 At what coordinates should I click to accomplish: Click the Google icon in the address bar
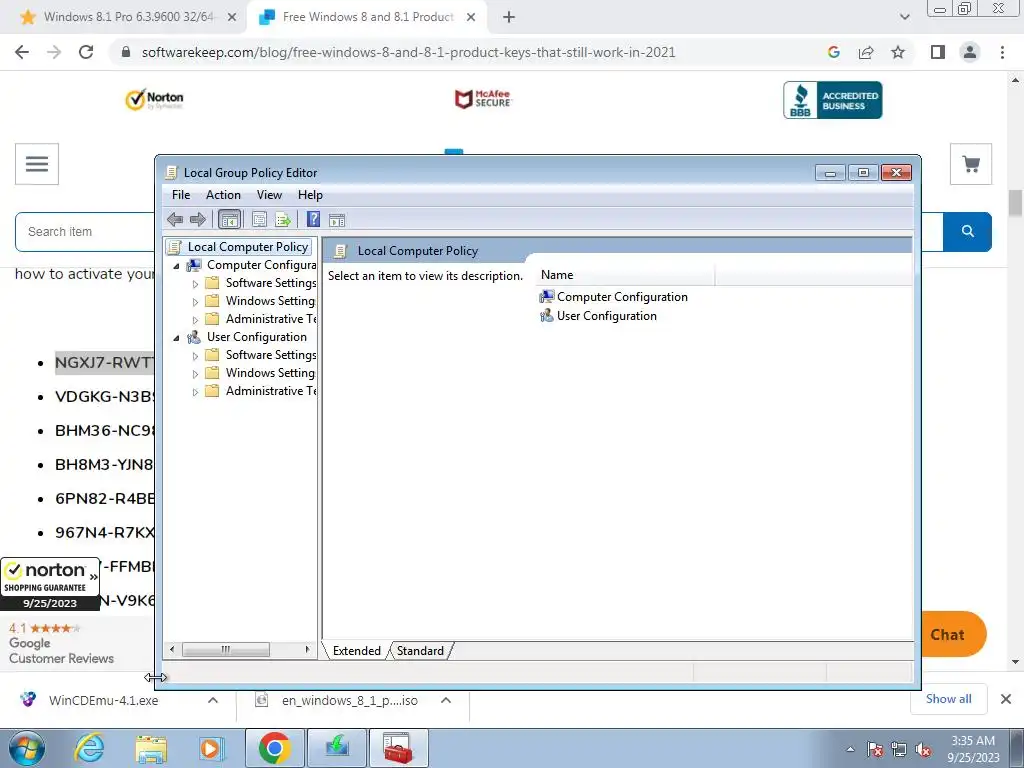pos(833,52)
